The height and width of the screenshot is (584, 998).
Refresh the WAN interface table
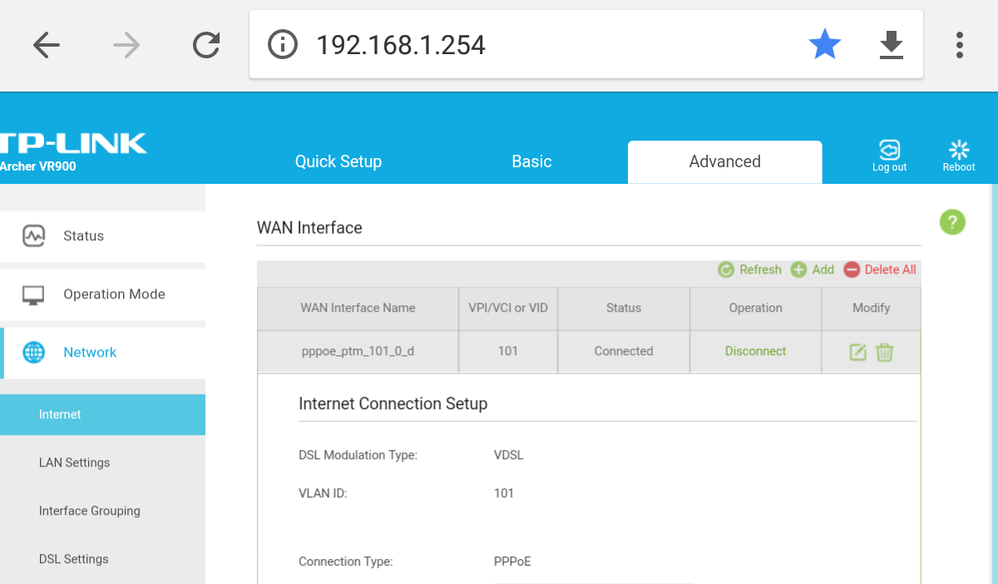(x=750, y=270)
